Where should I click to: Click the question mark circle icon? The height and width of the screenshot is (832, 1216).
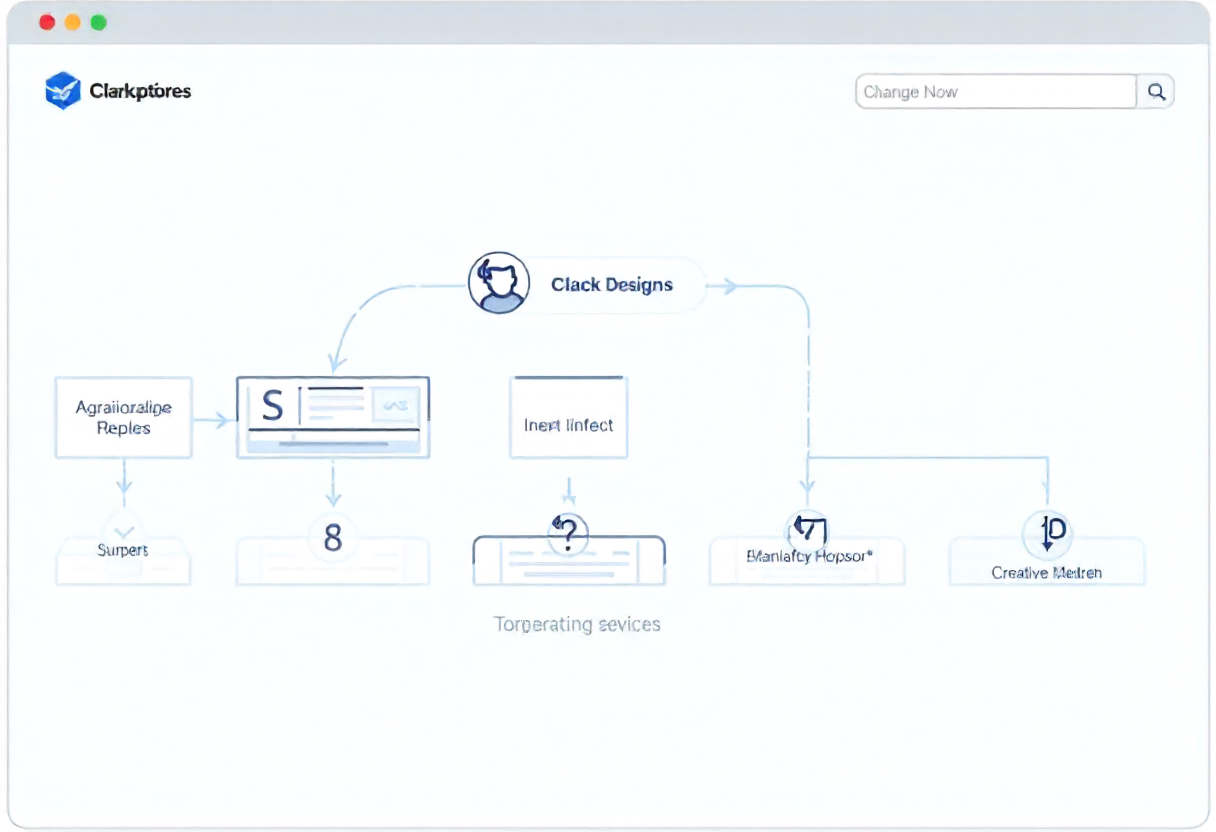click(568, 534)
